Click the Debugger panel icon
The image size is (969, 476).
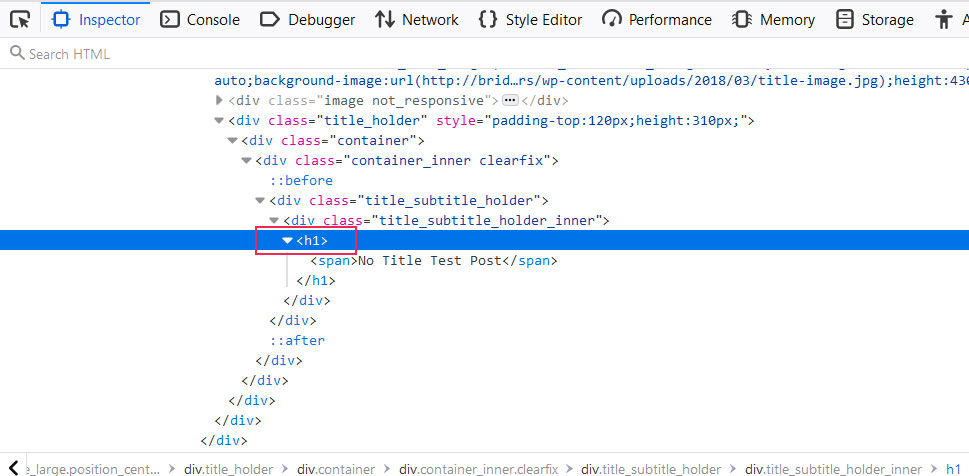(269, 19)
